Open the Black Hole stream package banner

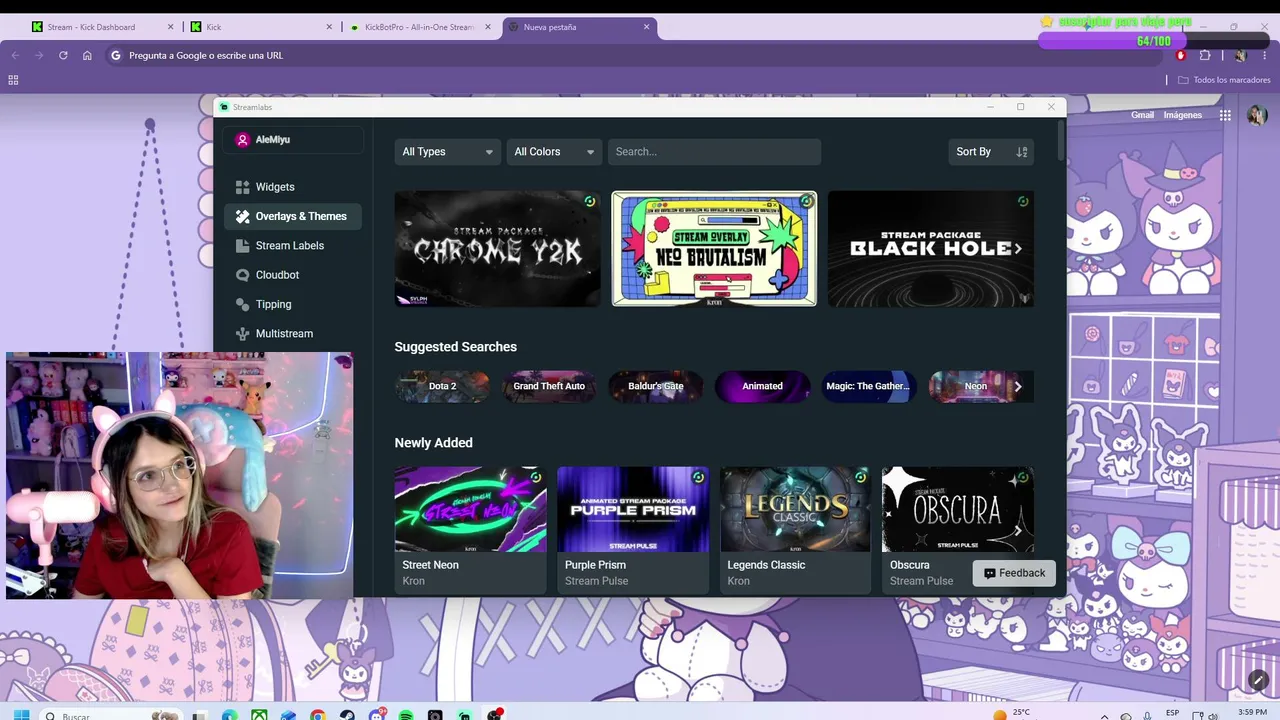pyautogui.click(x=931, y=249)
